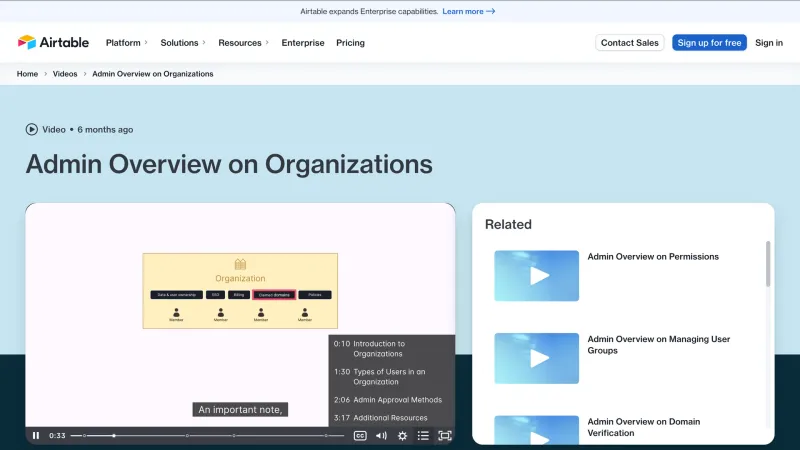
Task: Expand the Platform menu
Action: point(127,43)
